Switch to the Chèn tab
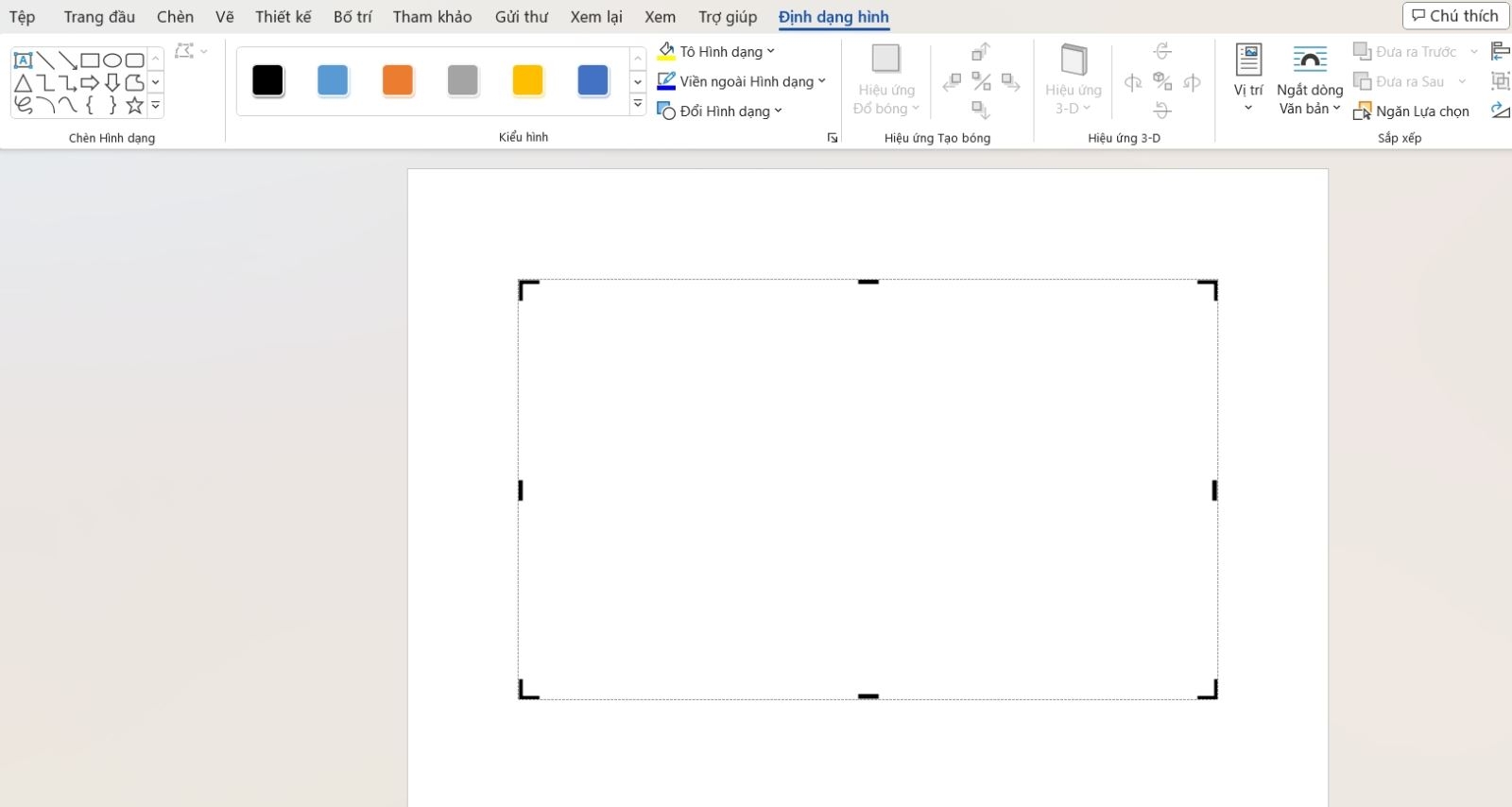This screenshot has width=1512, height=807. pos(175,17)
